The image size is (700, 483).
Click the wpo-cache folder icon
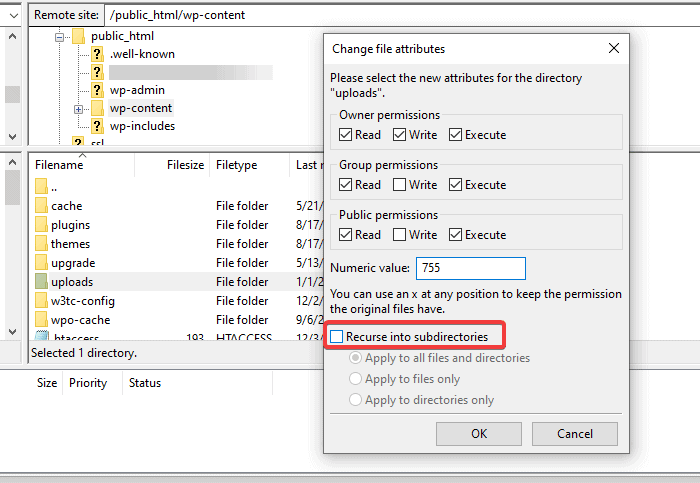pos(41,320)
